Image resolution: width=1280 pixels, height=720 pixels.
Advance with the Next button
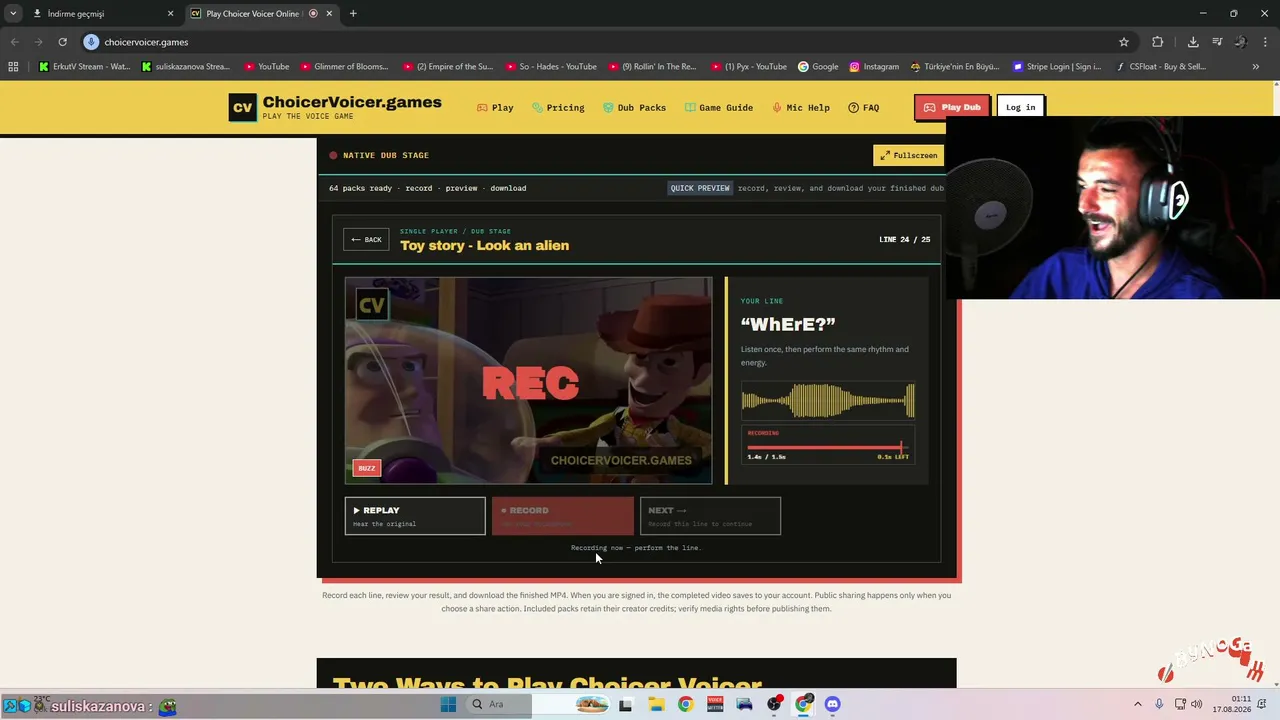coord(710,516)
